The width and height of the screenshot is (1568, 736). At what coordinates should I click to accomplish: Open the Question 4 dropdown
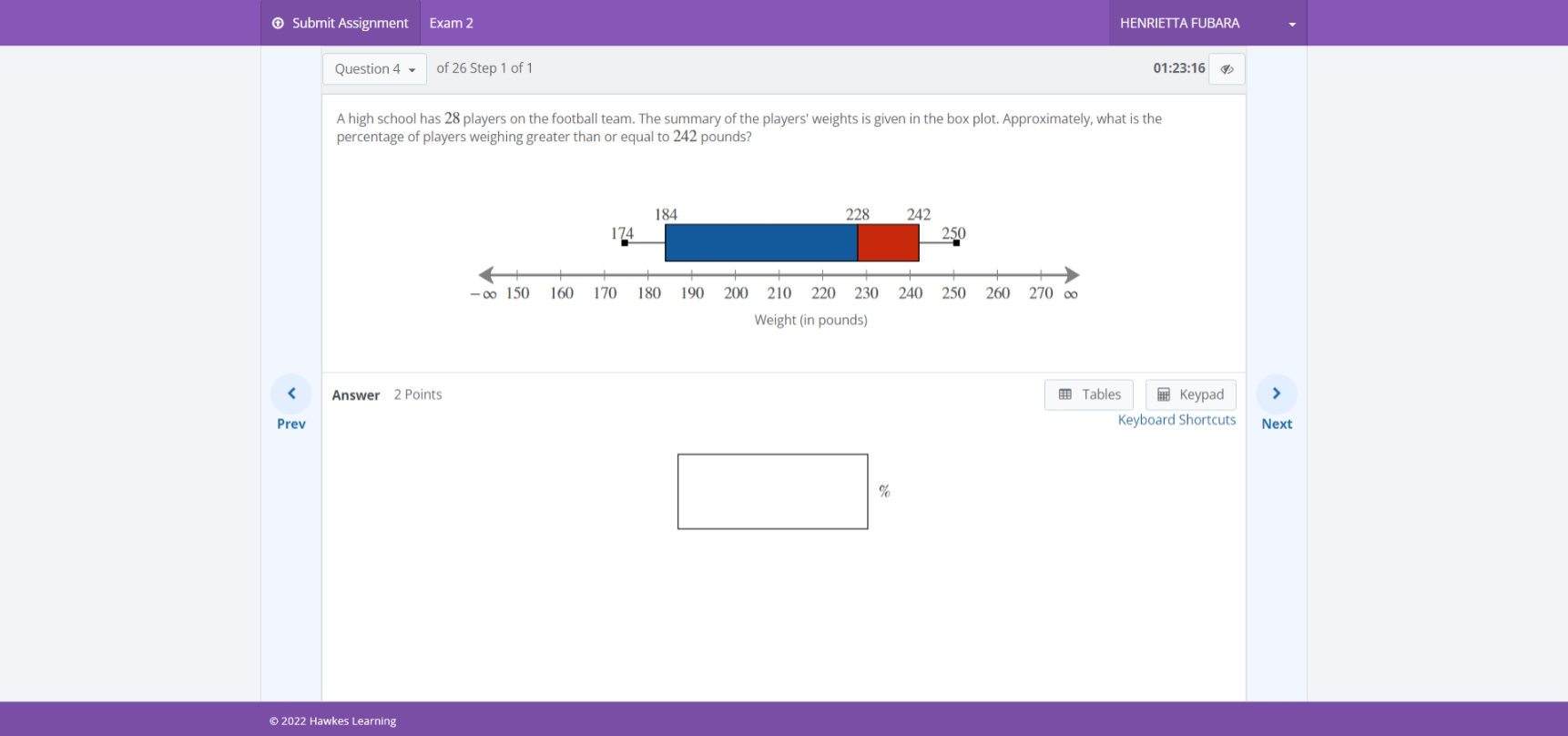click(374, 69)
